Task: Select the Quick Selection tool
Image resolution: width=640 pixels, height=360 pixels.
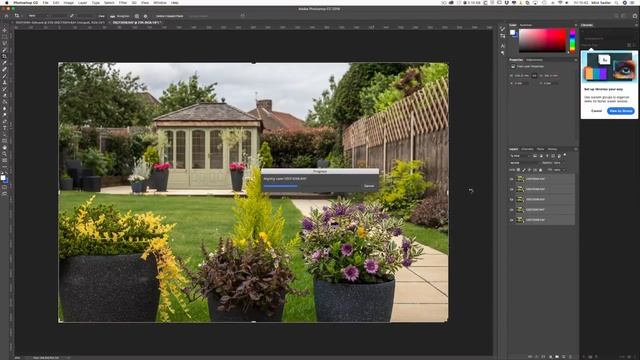Action: 5,50
